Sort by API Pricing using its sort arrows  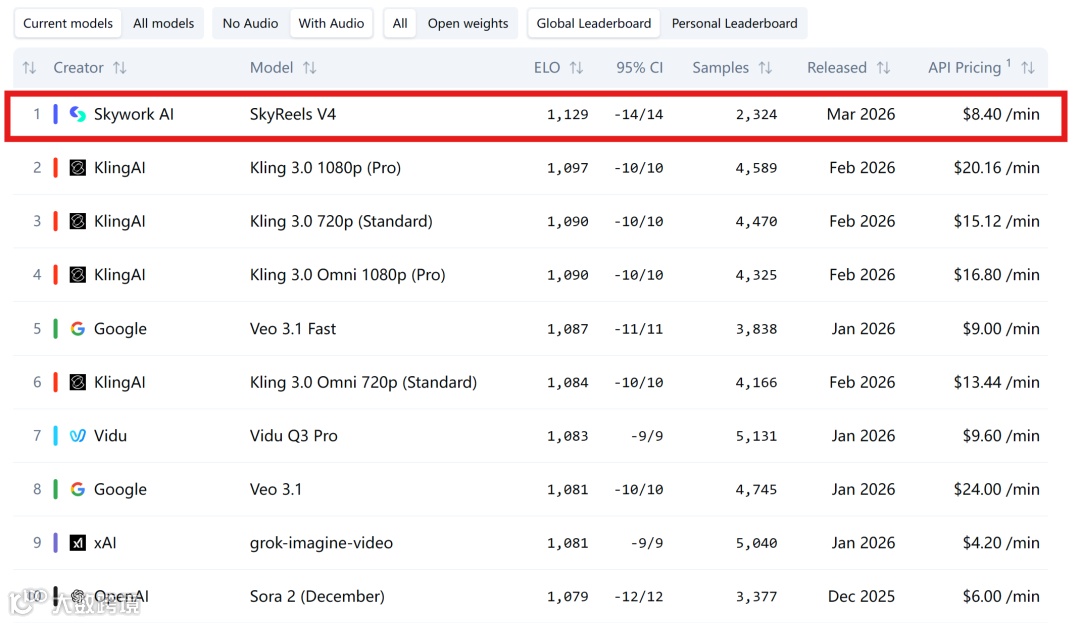point(1028,67)
